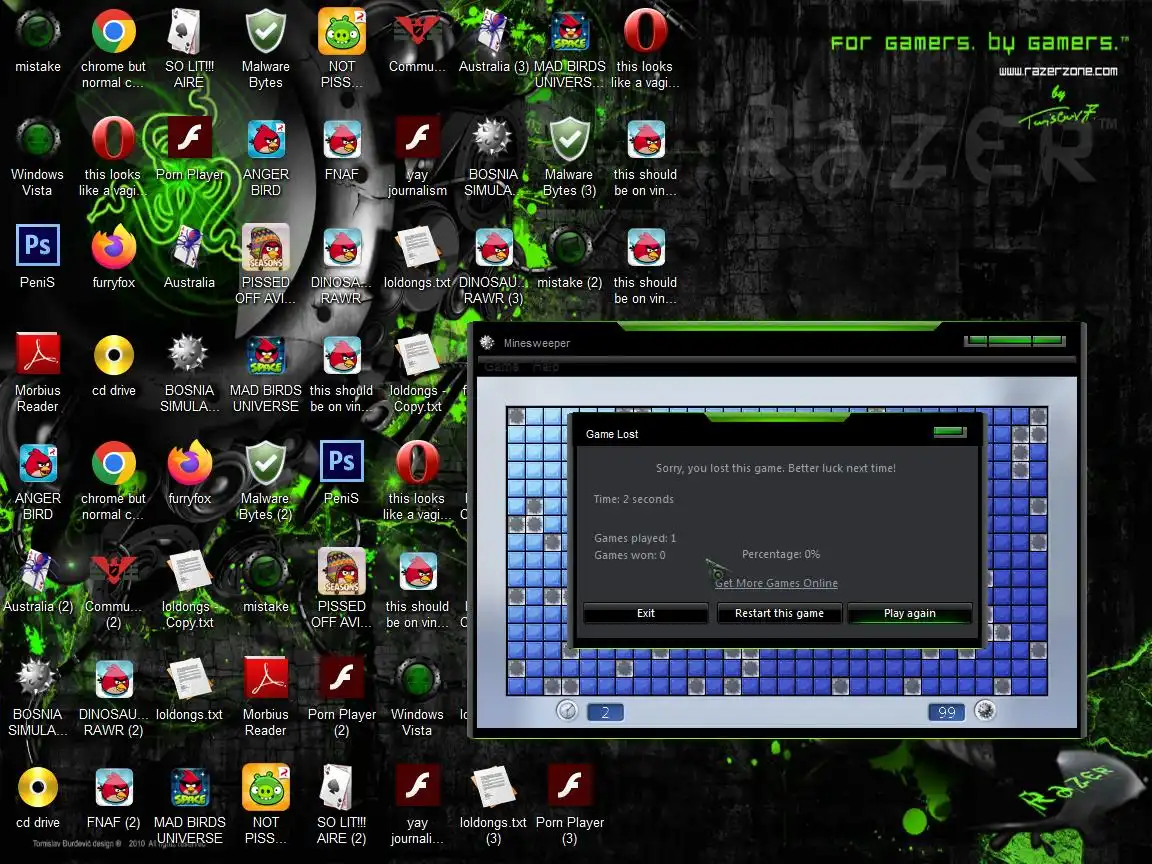Click the mine icon beside 99 counter
The height and width of the screenshot is (864, 1152).
[985, 711]
